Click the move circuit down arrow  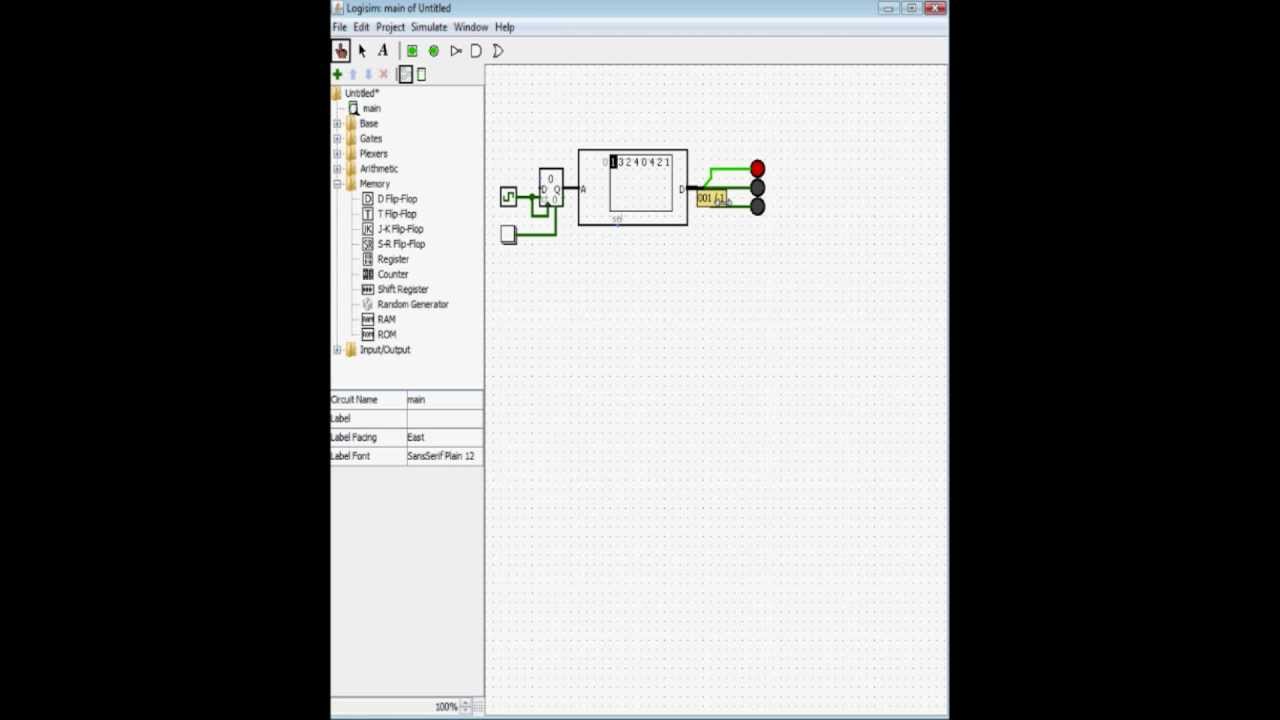(368, 75)
